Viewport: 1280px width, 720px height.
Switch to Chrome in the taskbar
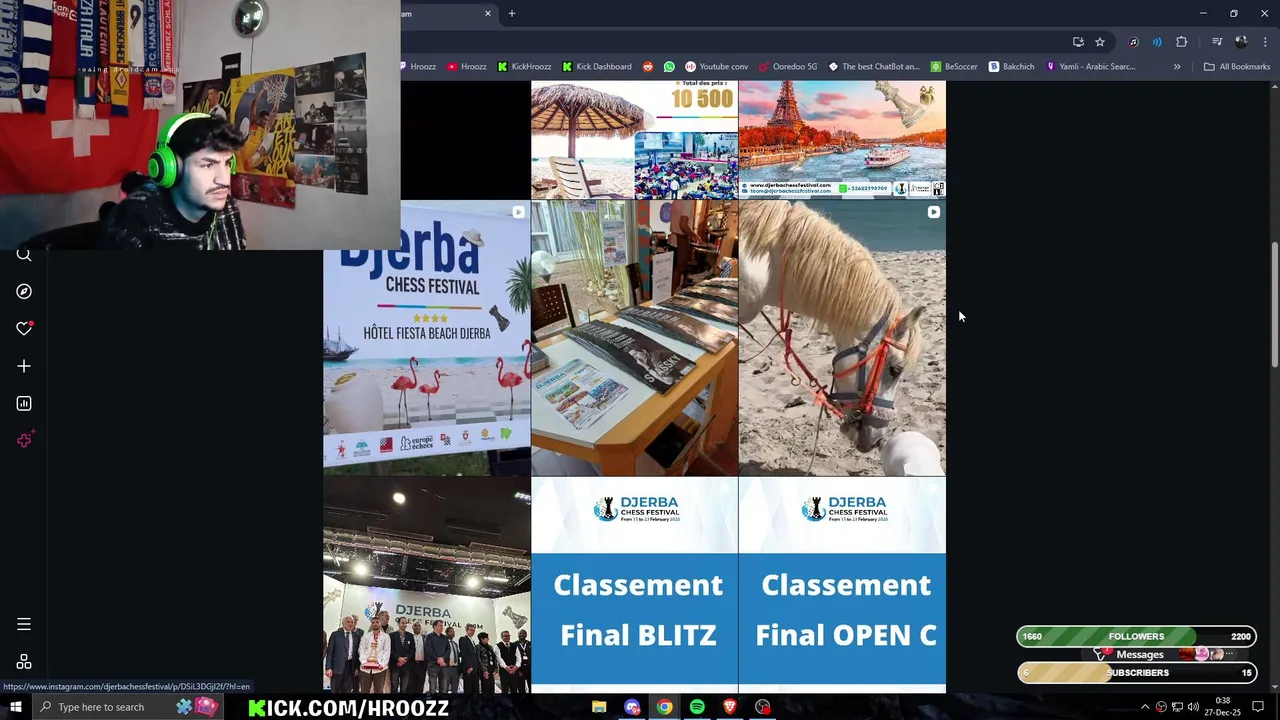pyautogui.click(x=664, y=707)
